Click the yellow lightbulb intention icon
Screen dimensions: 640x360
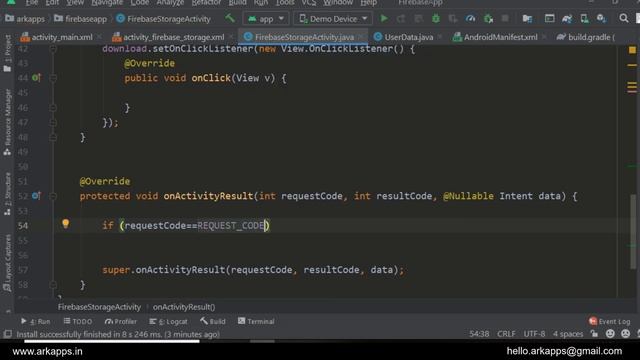(65, 223)
